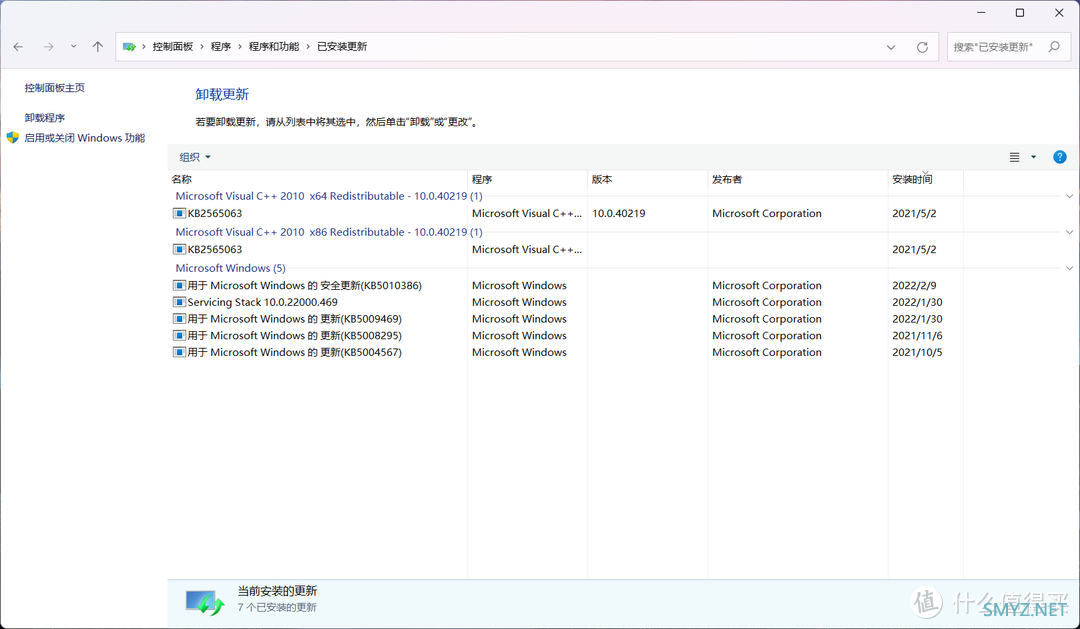Image resolution: width=1080 pixels, height=629 pixels.
Task: Collapse the Visual C++ 2010 x86 group chevron
Action: pyautogui.click(x=1070, y=232)
